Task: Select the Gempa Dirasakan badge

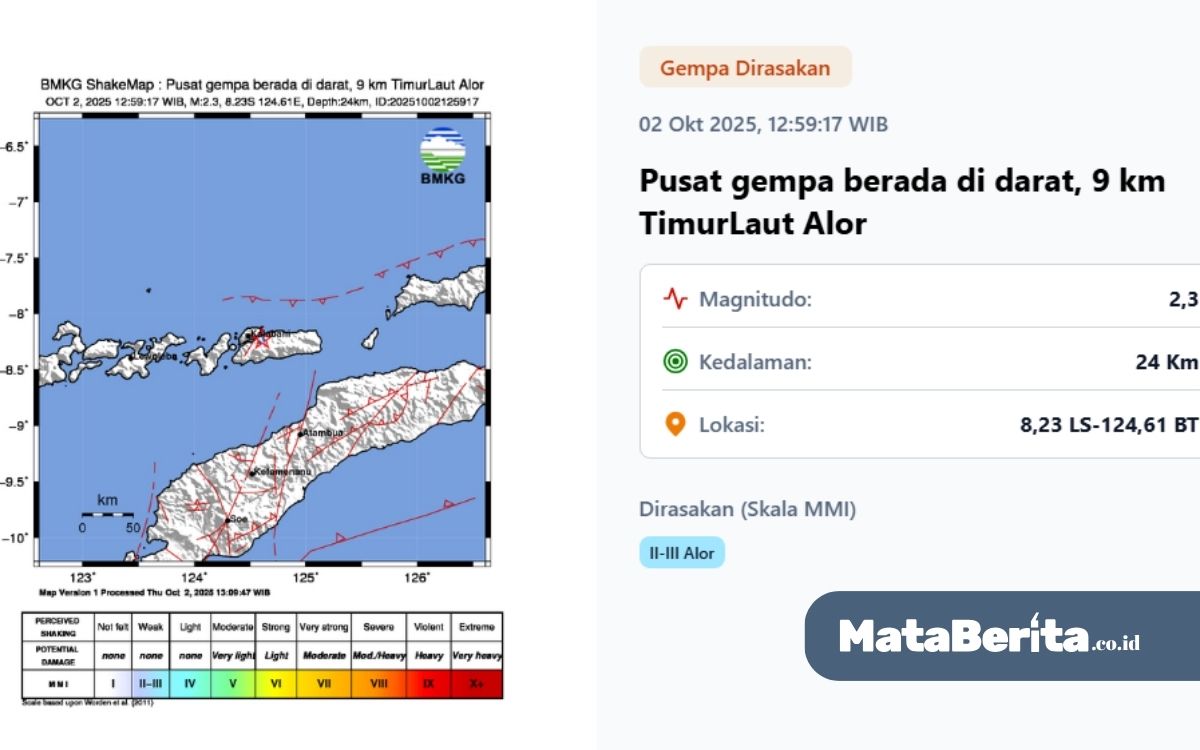Action: coord(745,68)
